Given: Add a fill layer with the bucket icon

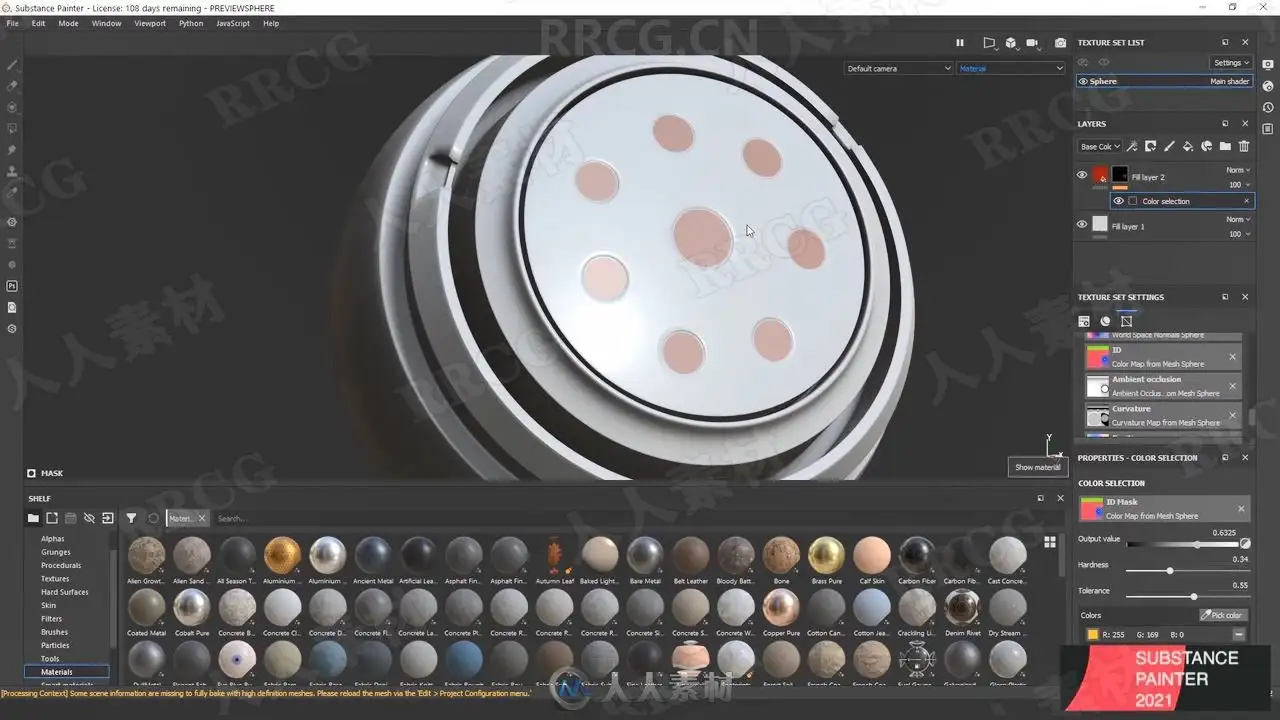Looking at the screenshot, I should click(x=1188, y=146).
